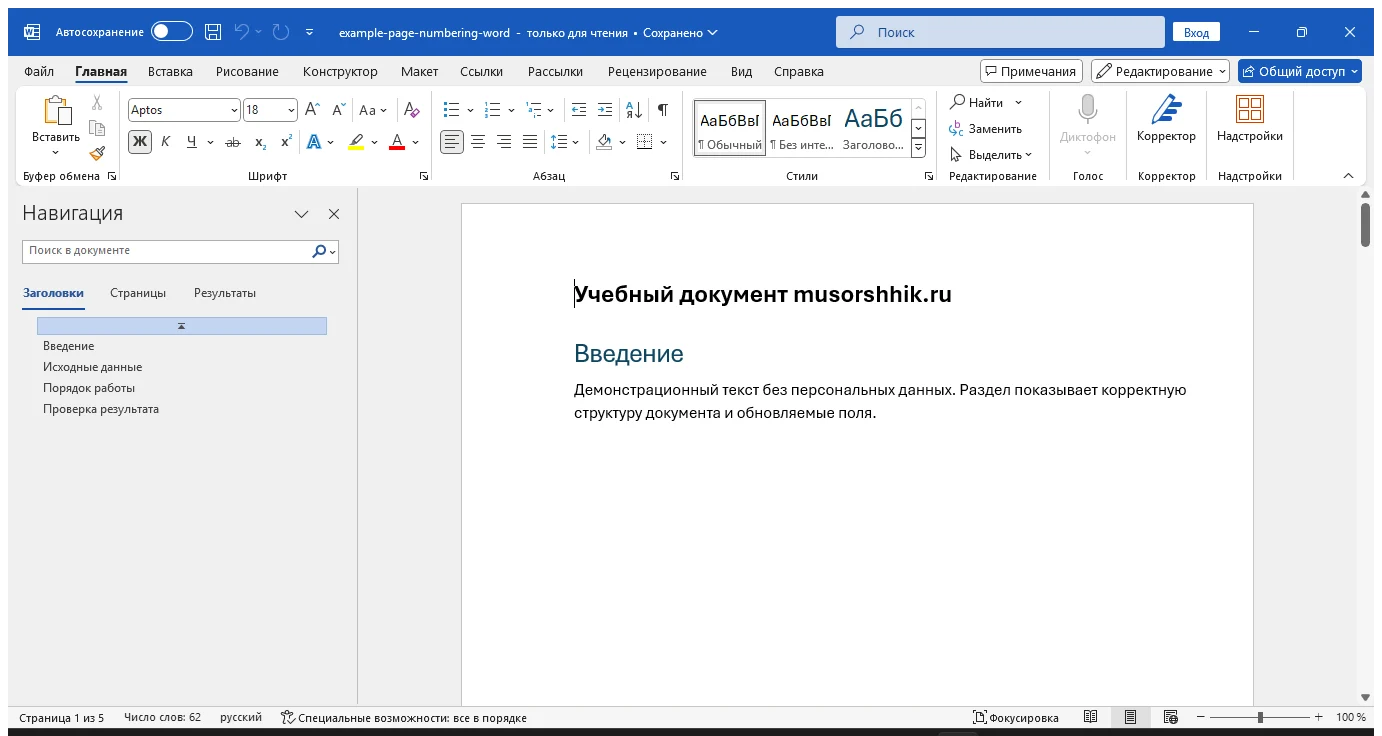
Task: Decrease paragraph indent
Action: 578,110
